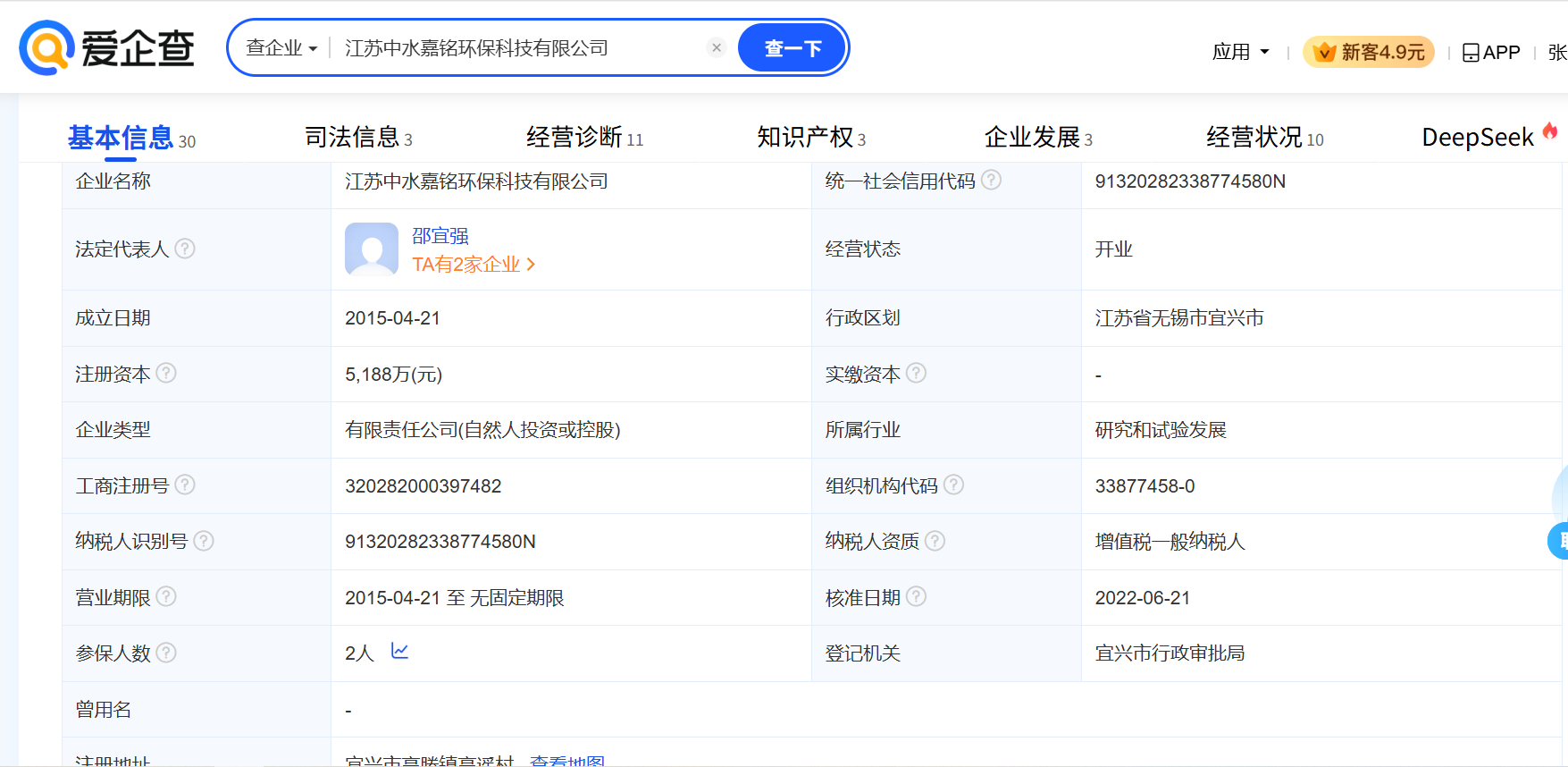1568x767 pixels.
Task: Click the help icon beside 法定代表人
Action: pos(185,248)
